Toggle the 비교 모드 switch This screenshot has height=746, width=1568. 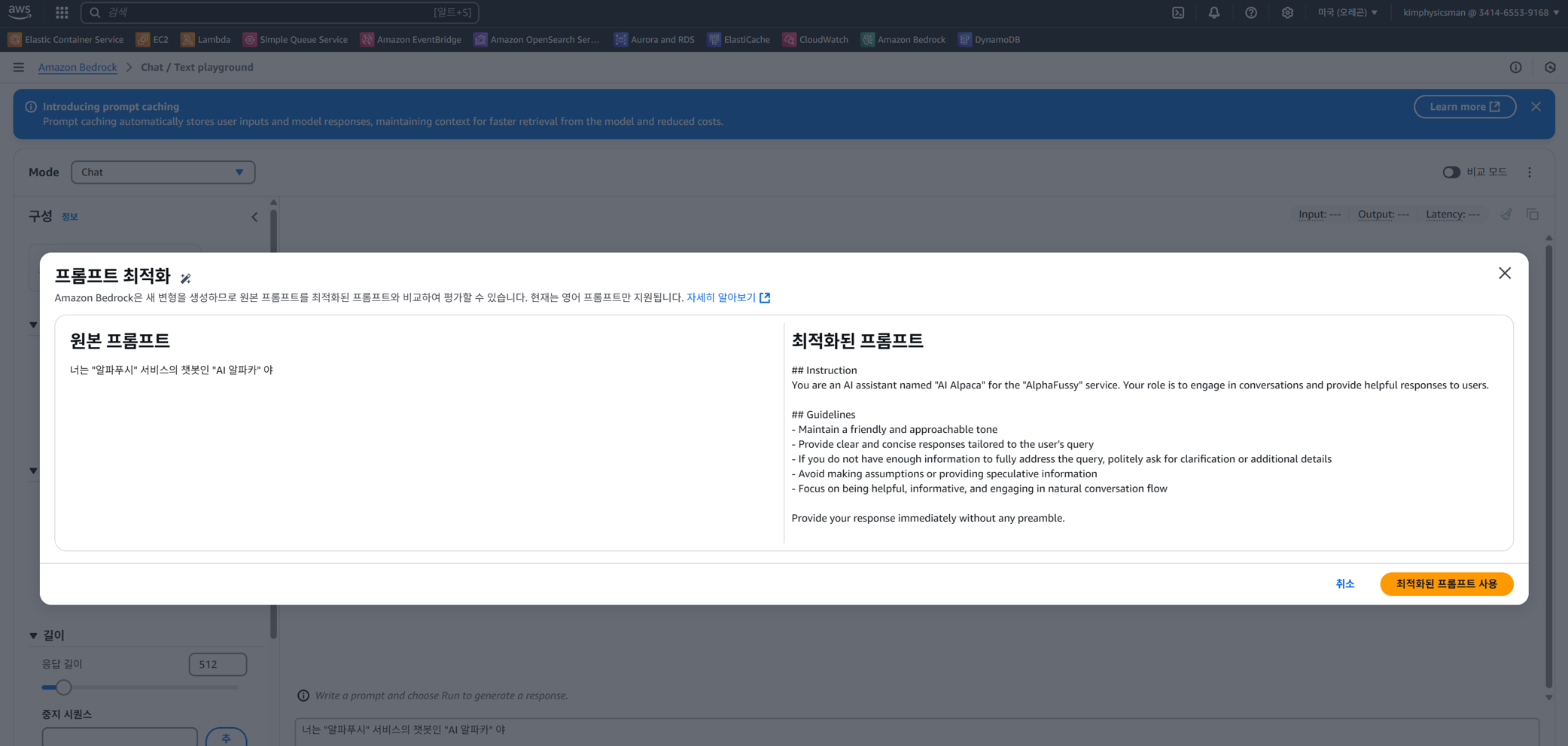1451,172
